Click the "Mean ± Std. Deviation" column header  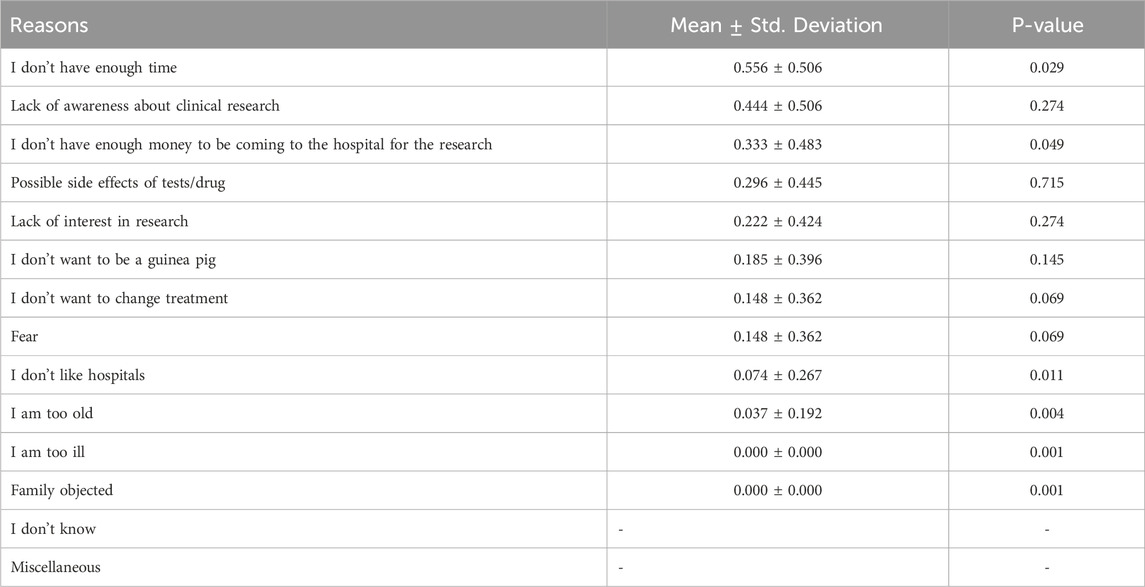tap(776, 25)
